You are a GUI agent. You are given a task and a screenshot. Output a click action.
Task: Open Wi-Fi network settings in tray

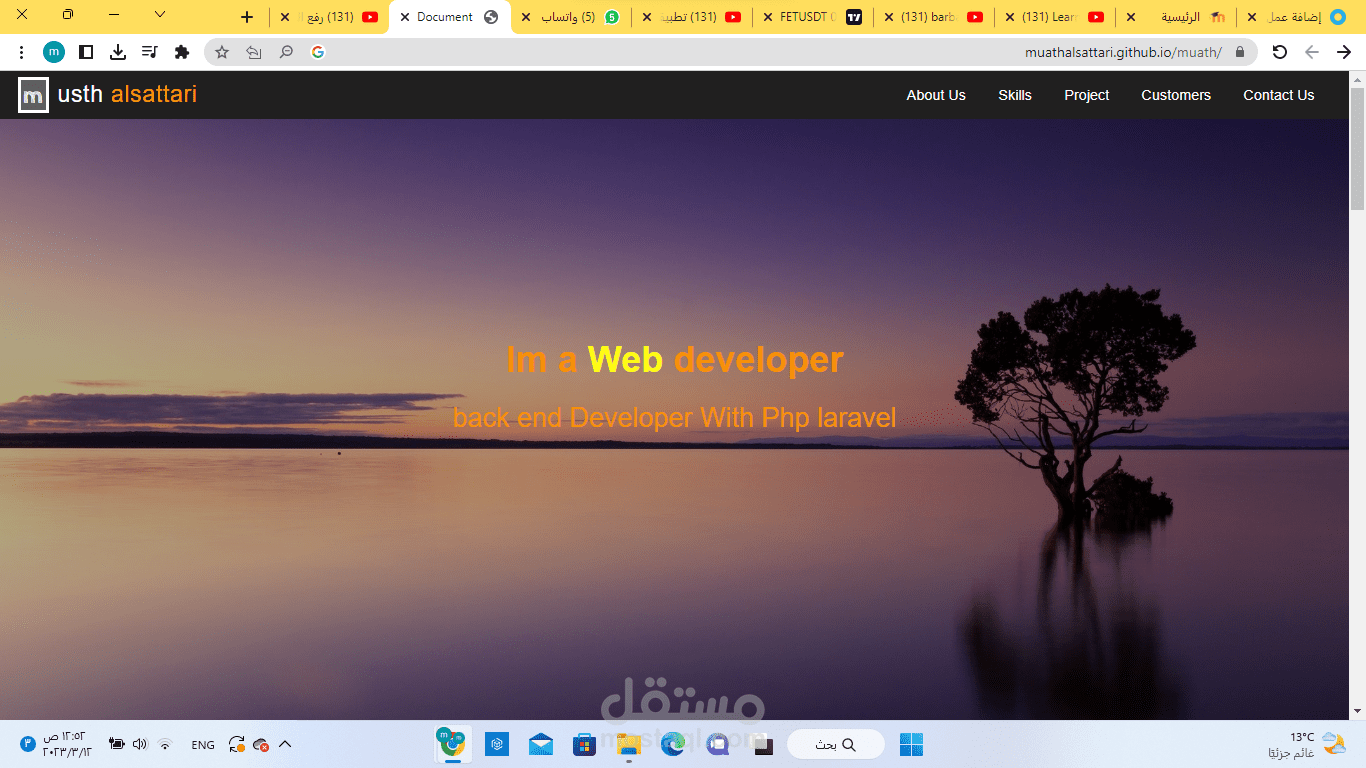point(166,744)
